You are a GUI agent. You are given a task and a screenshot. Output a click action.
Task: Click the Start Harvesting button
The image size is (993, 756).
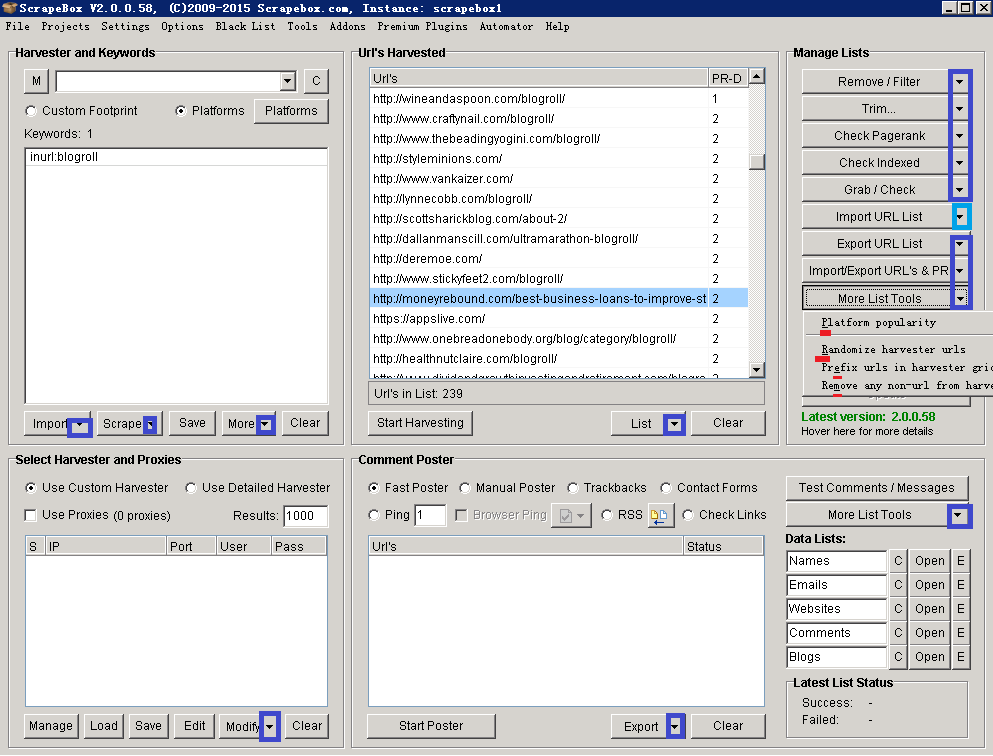[x=420, y=423]
